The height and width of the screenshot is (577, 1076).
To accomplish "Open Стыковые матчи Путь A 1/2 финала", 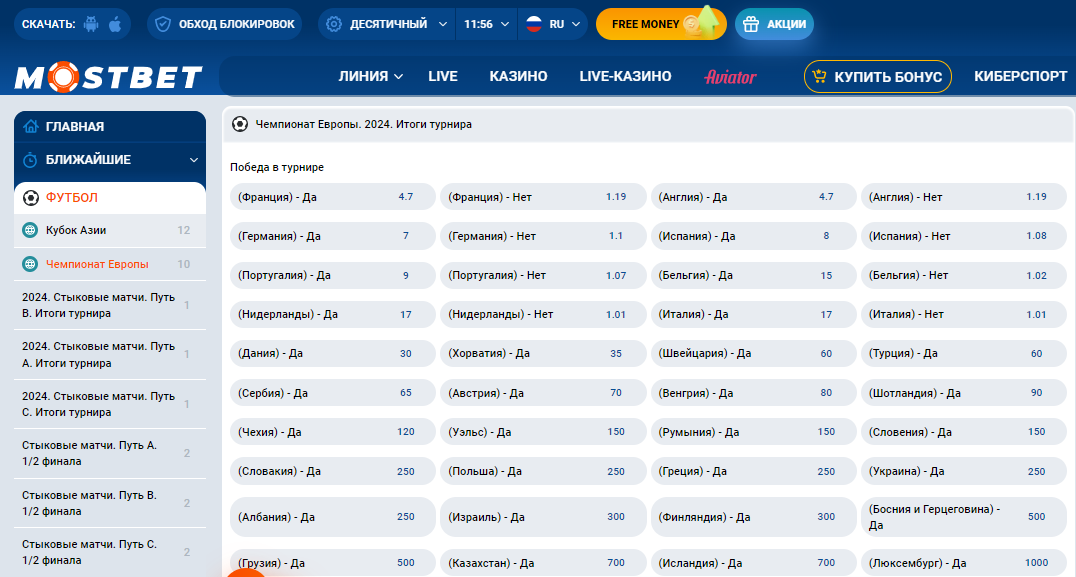I will click(x=110, y=454).
